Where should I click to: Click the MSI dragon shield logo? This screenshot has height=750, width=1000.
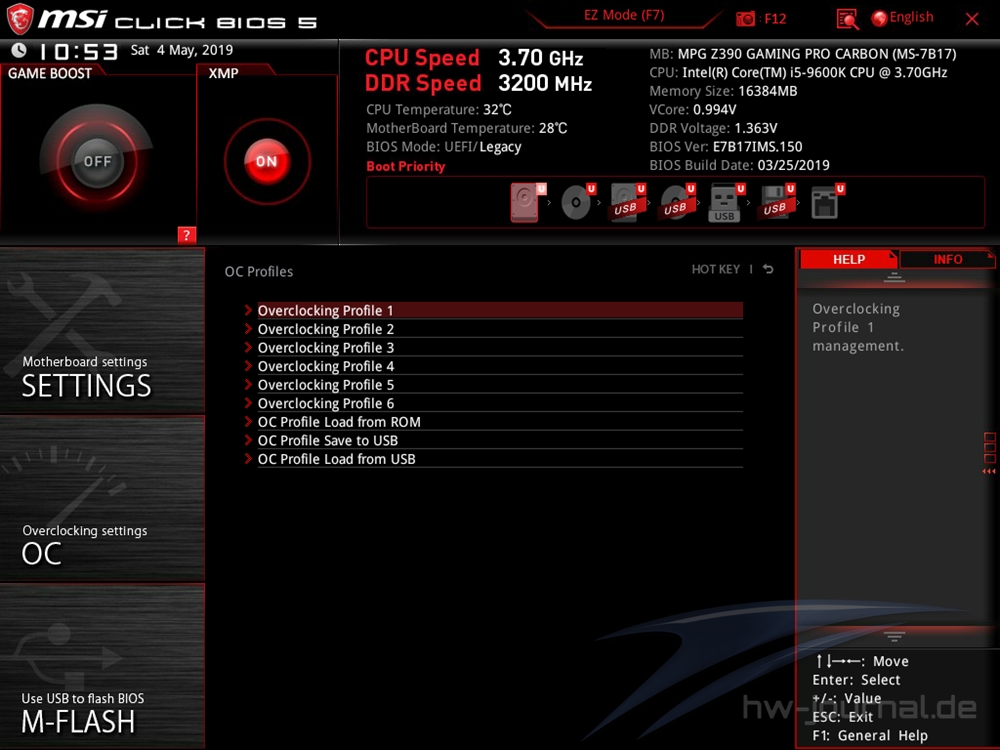pyautogui.click(x=19, y=18)
